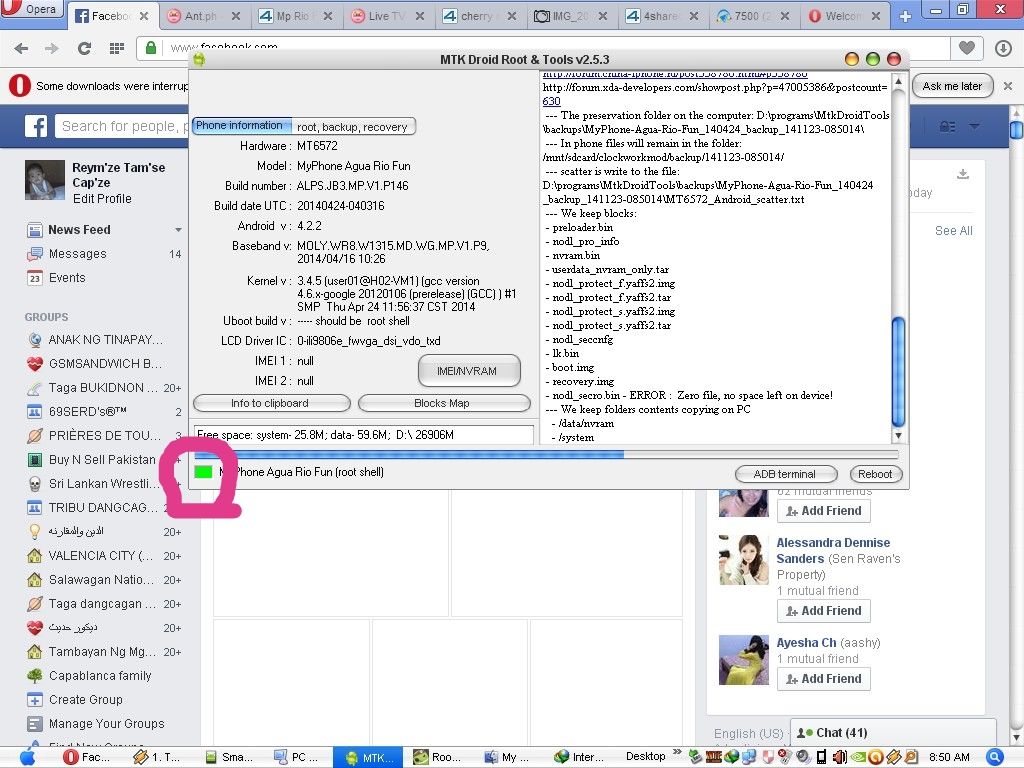Click the heart bookmark icon in address bar

[x=966, y=48]
